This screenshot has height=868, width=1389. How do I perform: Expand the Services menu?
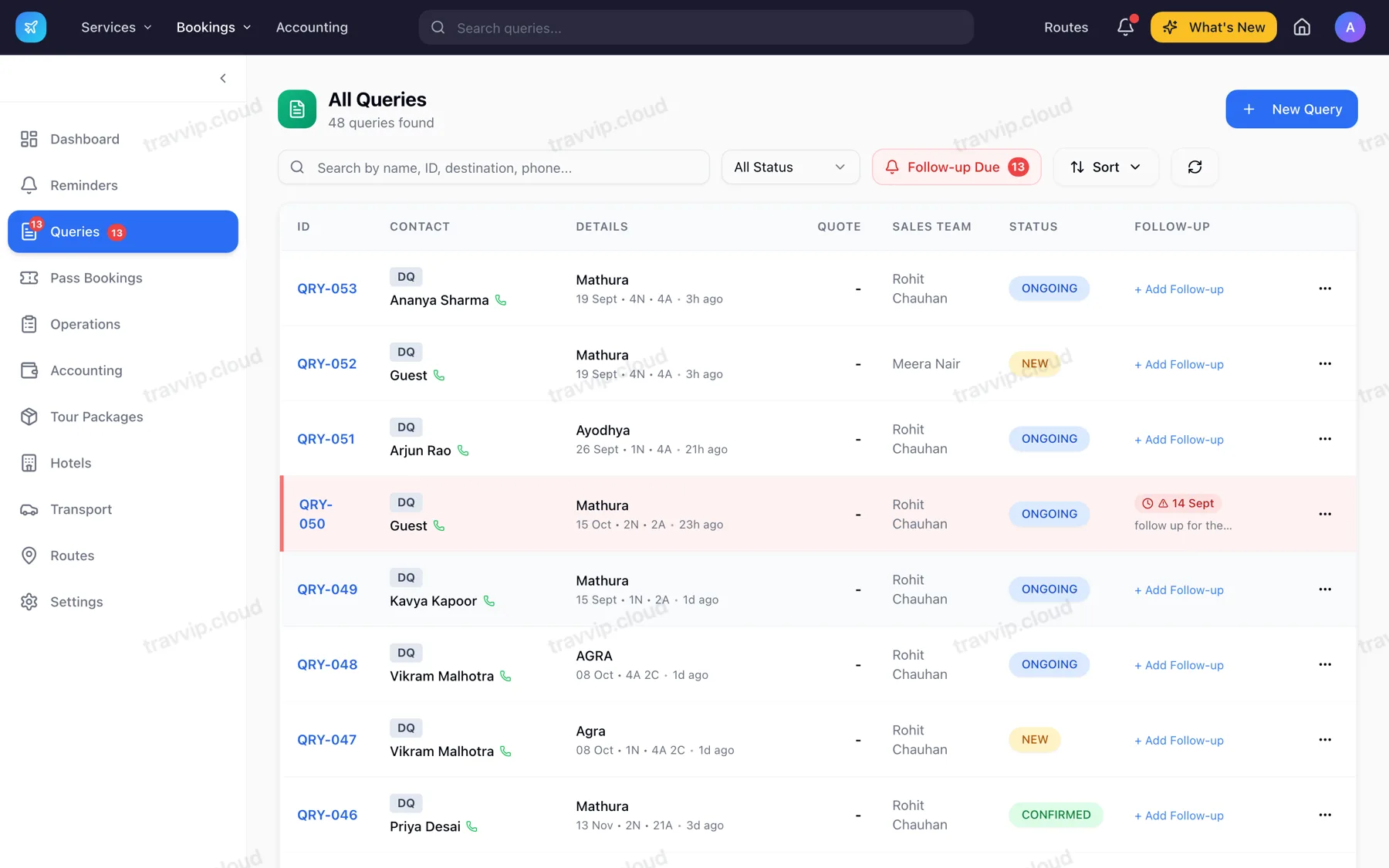point(117,27)
